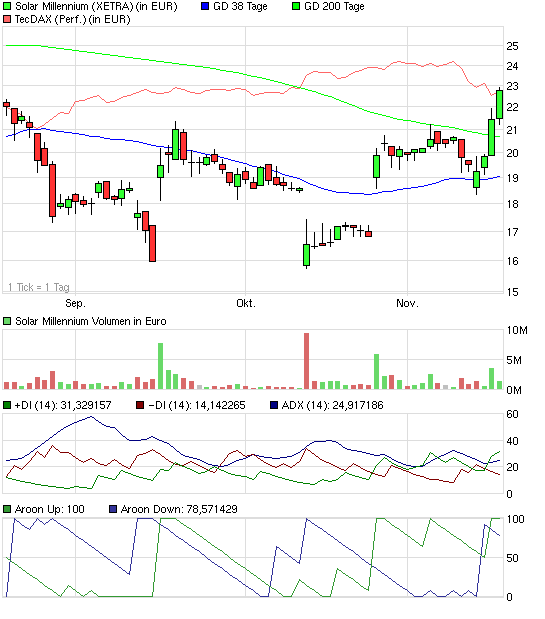Viewport: 545px width, 619px height.
Task: Click the 'Aroon Up: 100' label
Action: 50,509
